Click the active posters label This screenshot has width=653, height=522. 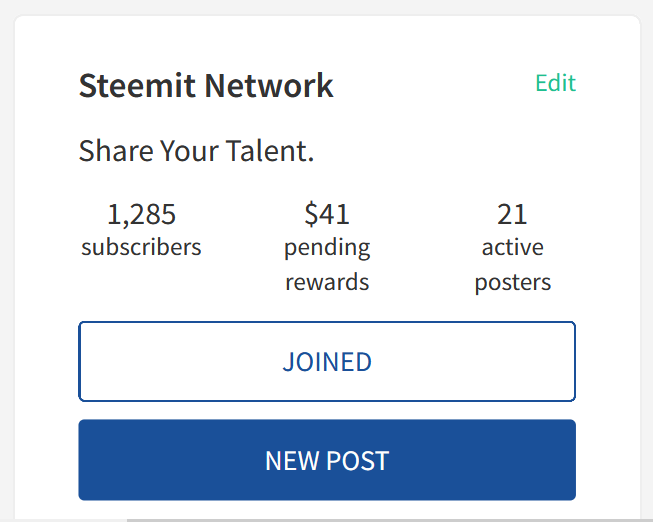[x=513, y=265]
